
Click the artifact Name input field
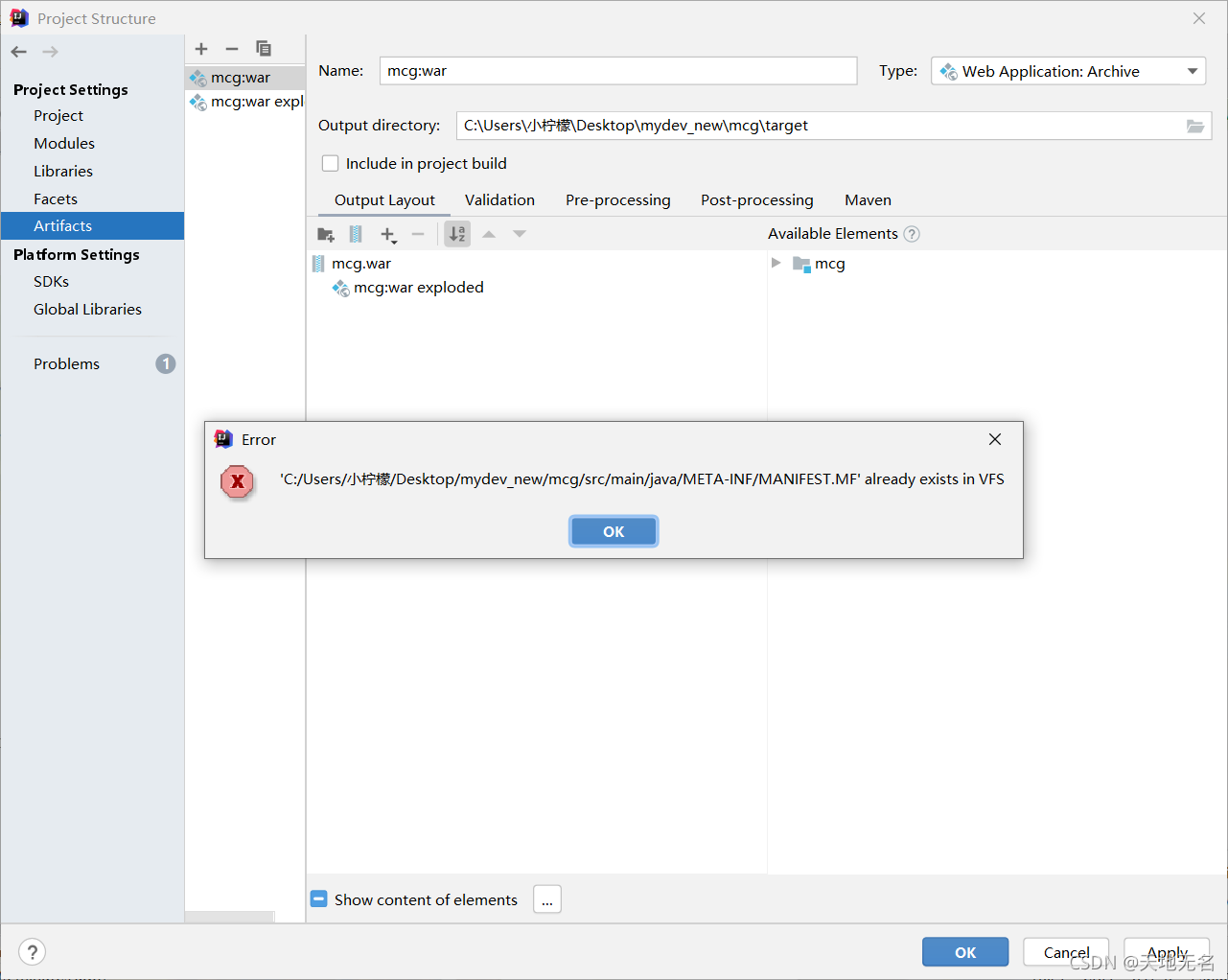pyautogui.click(x=618, y=71)
